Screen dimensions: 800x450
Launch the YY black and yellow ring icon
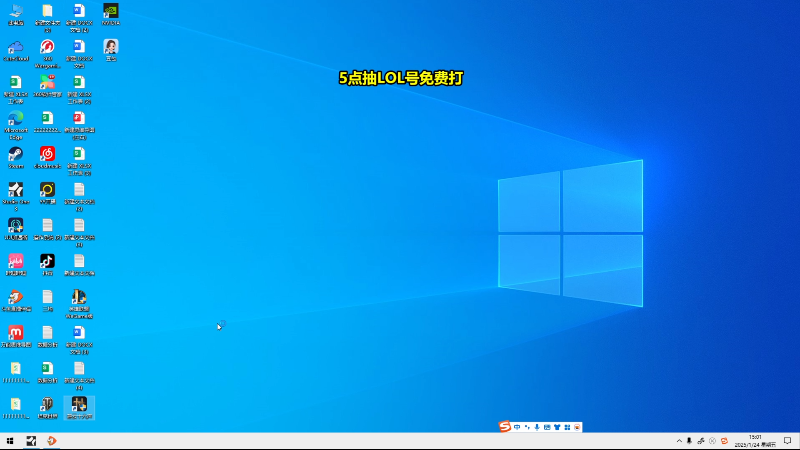coord(47,193)
